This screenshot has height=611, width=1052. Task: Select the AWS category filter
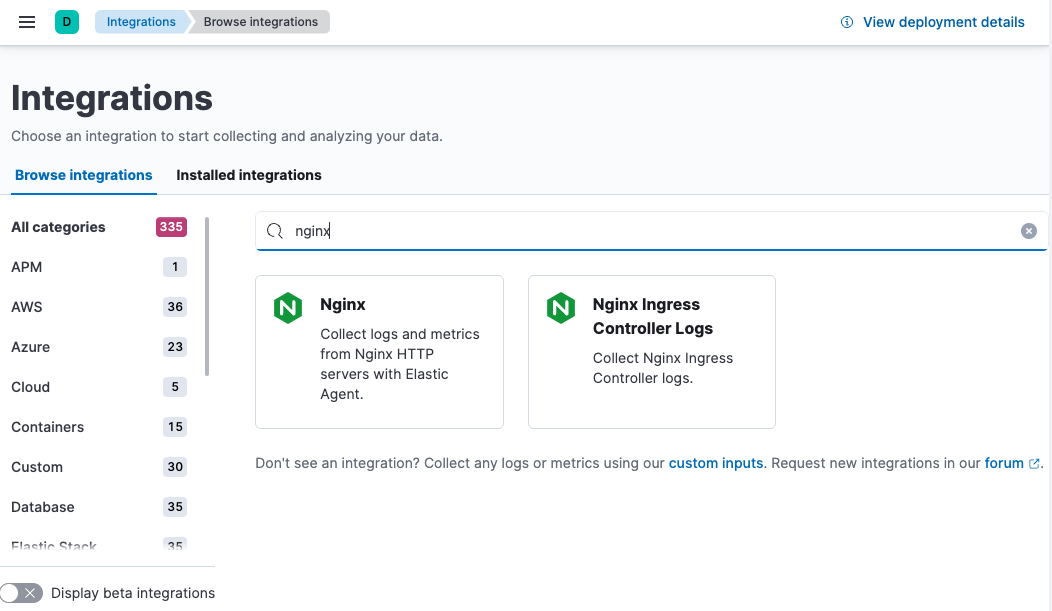pos(27,307)
